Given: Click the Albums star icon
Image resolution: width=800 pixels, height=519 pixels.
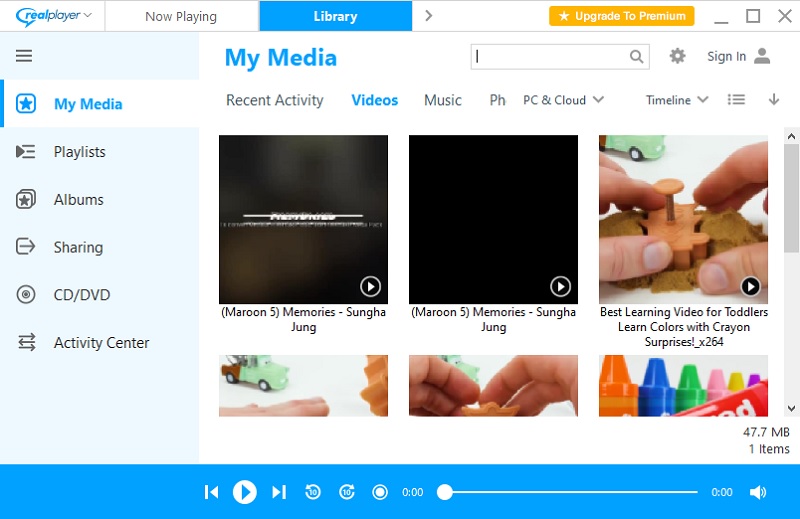Looking at the screenshot, I should [x=26, y=200].
